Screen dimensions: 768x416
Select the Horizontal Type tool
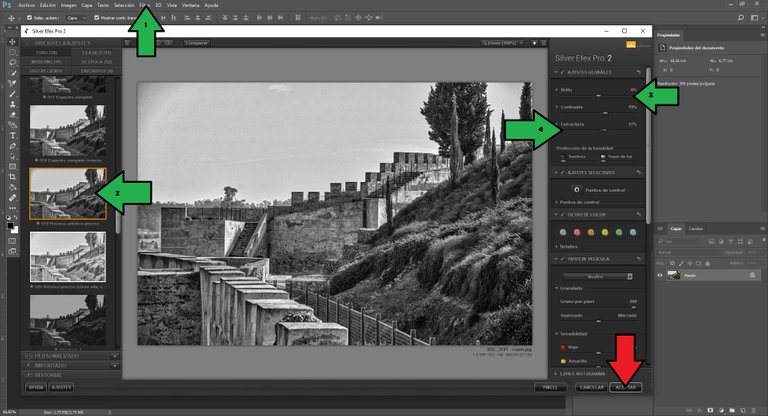coord(12,135)
